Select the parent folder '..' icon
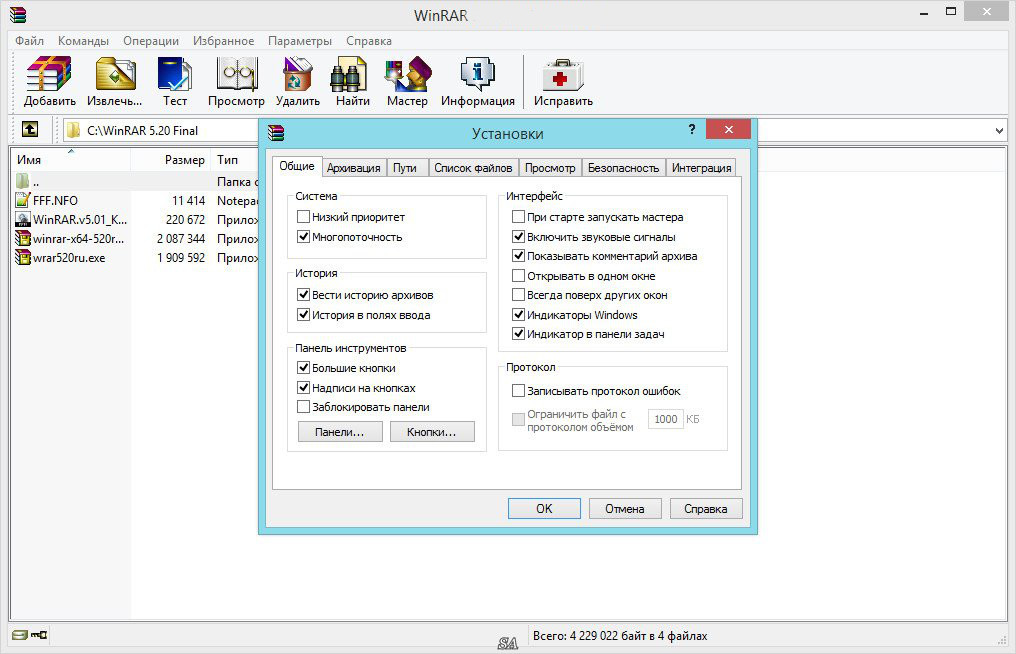This screenshot has width=1016, height=654. point(23,181)
